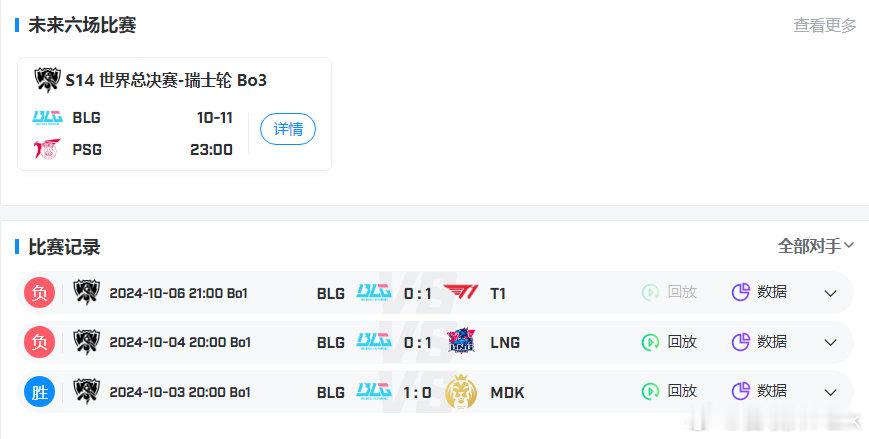Expand the BLG vs LNG match row

(x=830, y=343)
